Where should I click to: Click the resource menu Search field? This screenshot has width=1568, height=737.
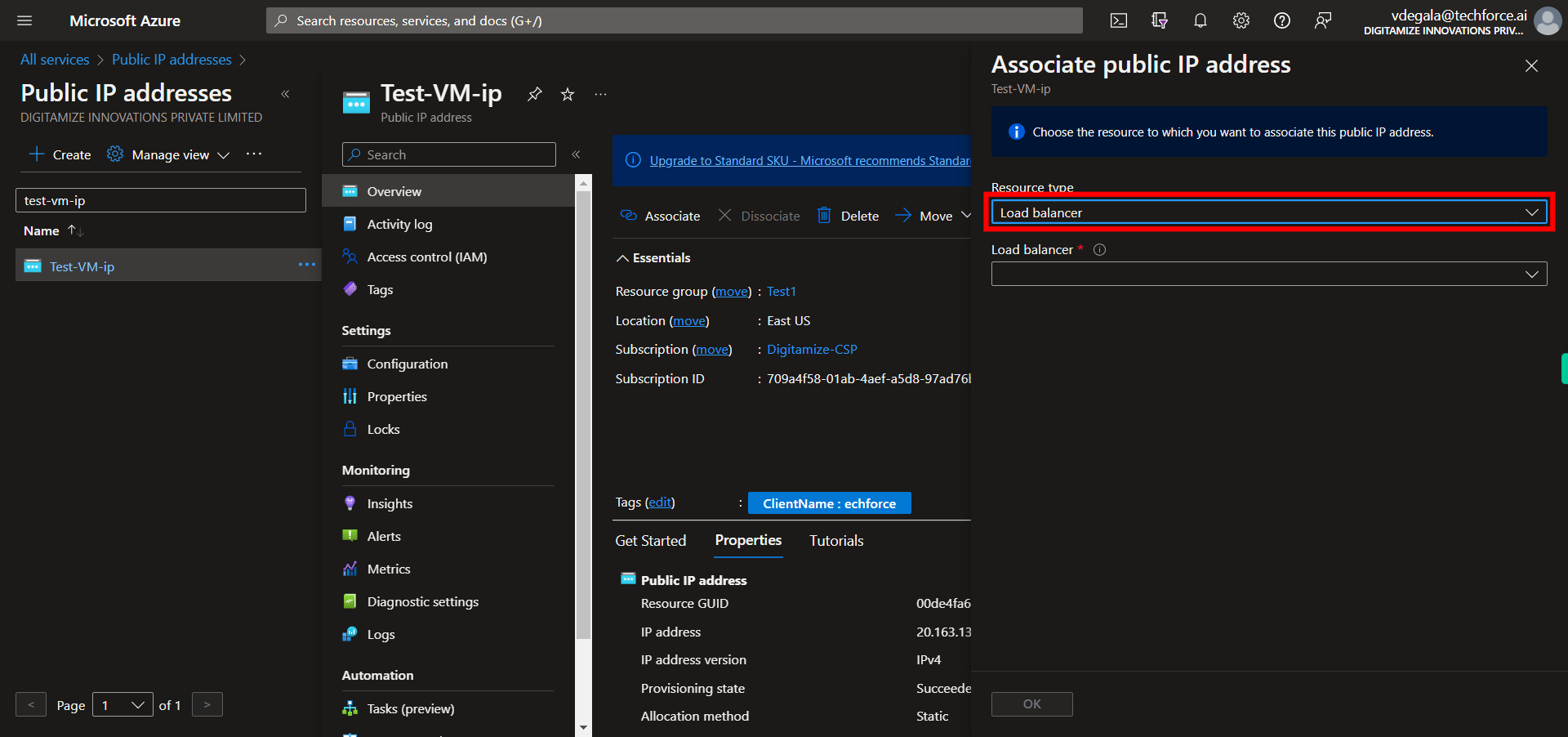(x=449, y=154)
